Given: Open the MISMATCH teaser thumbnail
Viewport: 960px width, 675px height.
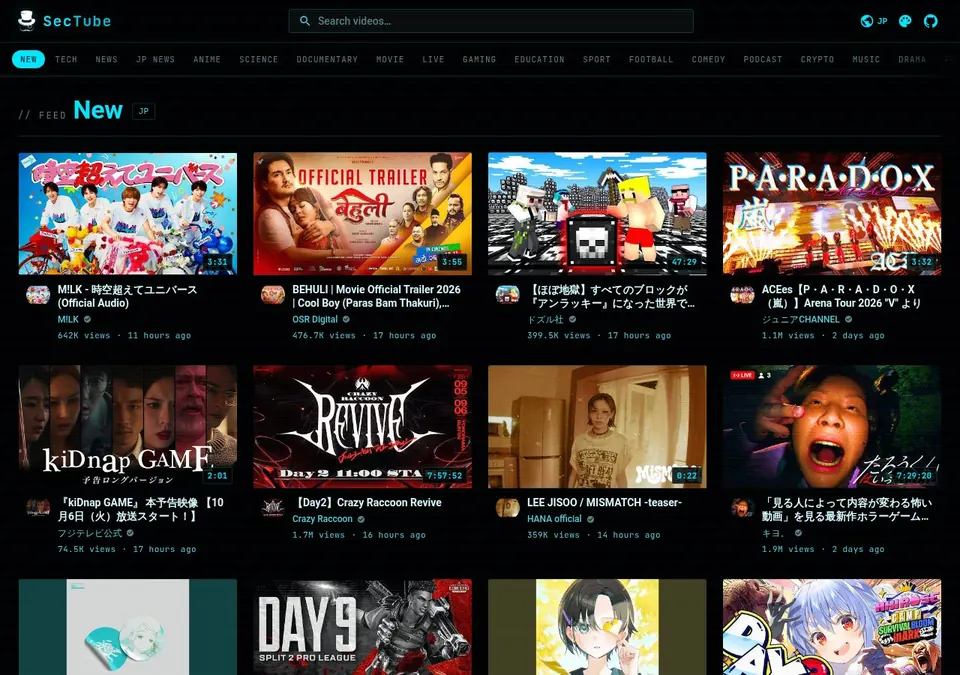Looking at the screenshot, I should (x=597, y=427).
